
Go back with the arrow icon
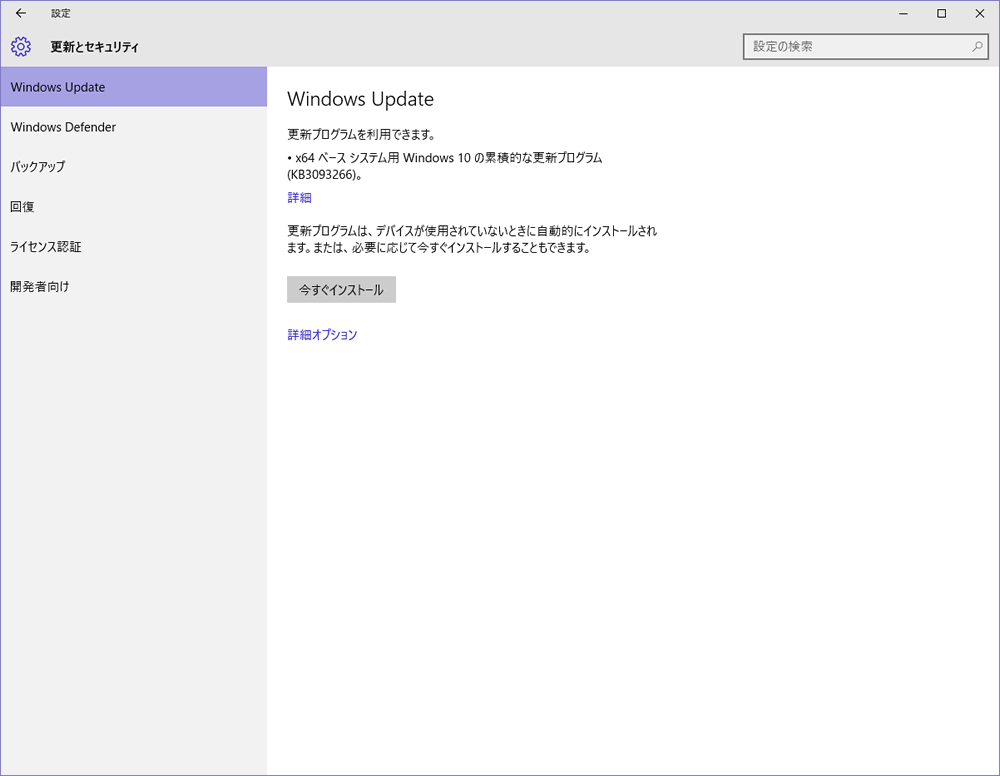(x=20, y=13)
